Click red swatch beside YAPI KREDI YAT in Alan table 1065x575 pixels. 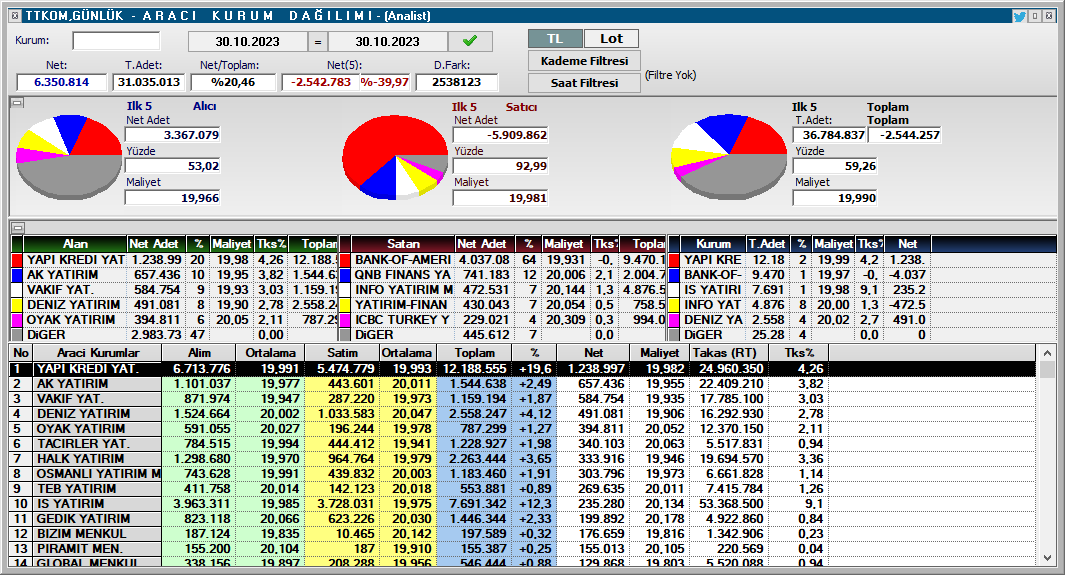(x=18, y=260)
